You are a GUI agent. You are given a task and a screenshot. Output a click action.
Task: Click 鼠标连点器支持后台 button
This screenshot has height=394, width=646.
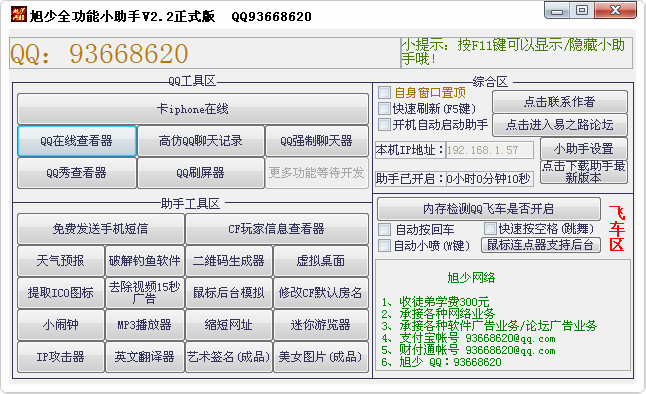540,245
